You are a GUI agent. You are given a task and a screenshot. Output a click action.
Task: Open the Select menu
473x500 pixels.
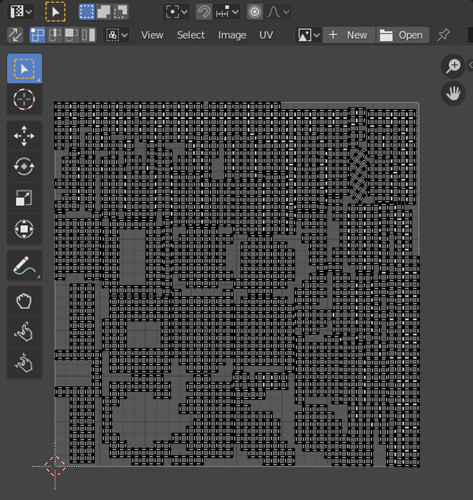click(x=191, y=35)
